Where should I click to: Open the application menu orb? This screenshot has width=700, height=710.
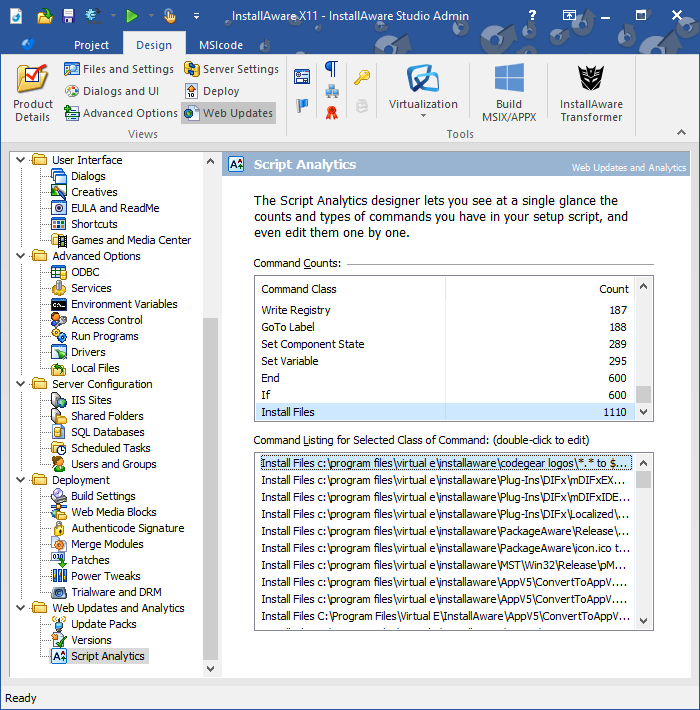[x=28, y=44]
